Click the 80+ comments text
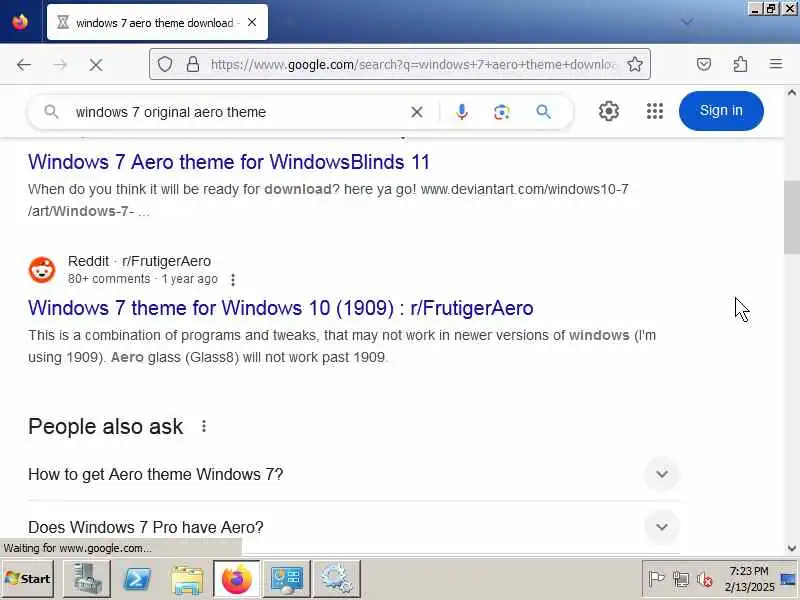 point(109,279)
